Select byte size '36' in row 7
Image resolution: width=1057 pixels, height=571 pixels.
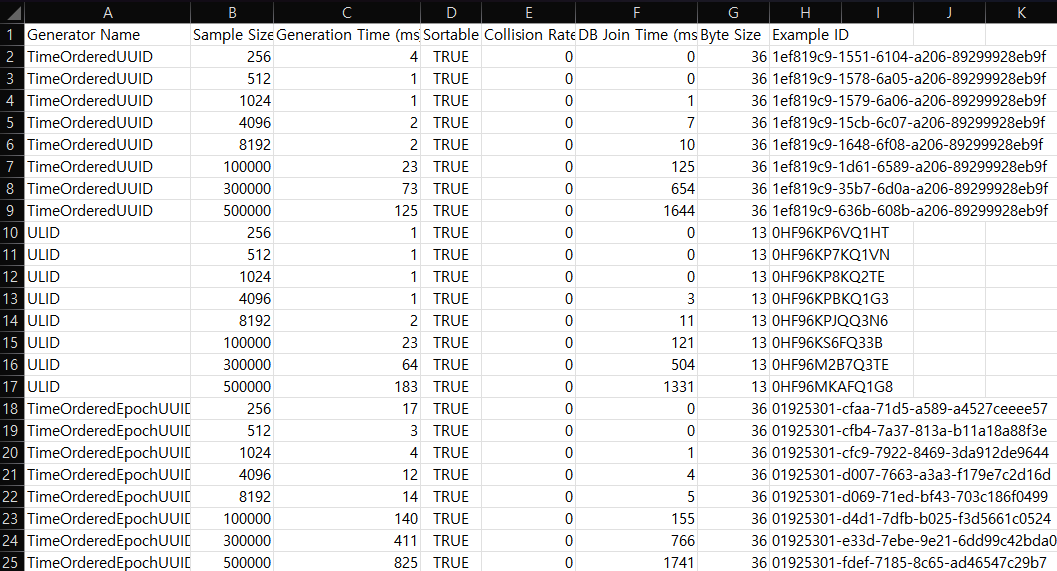[x=733, y=167]
